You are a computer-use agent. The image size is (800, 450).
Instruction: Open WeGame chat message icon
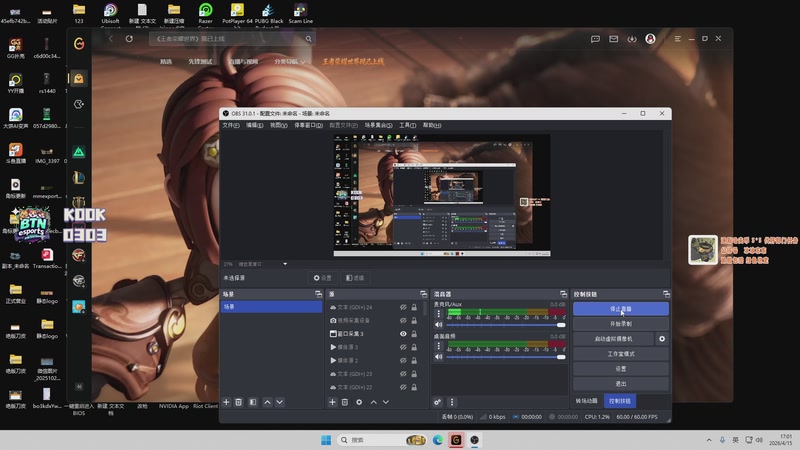[x=595, y=39]
